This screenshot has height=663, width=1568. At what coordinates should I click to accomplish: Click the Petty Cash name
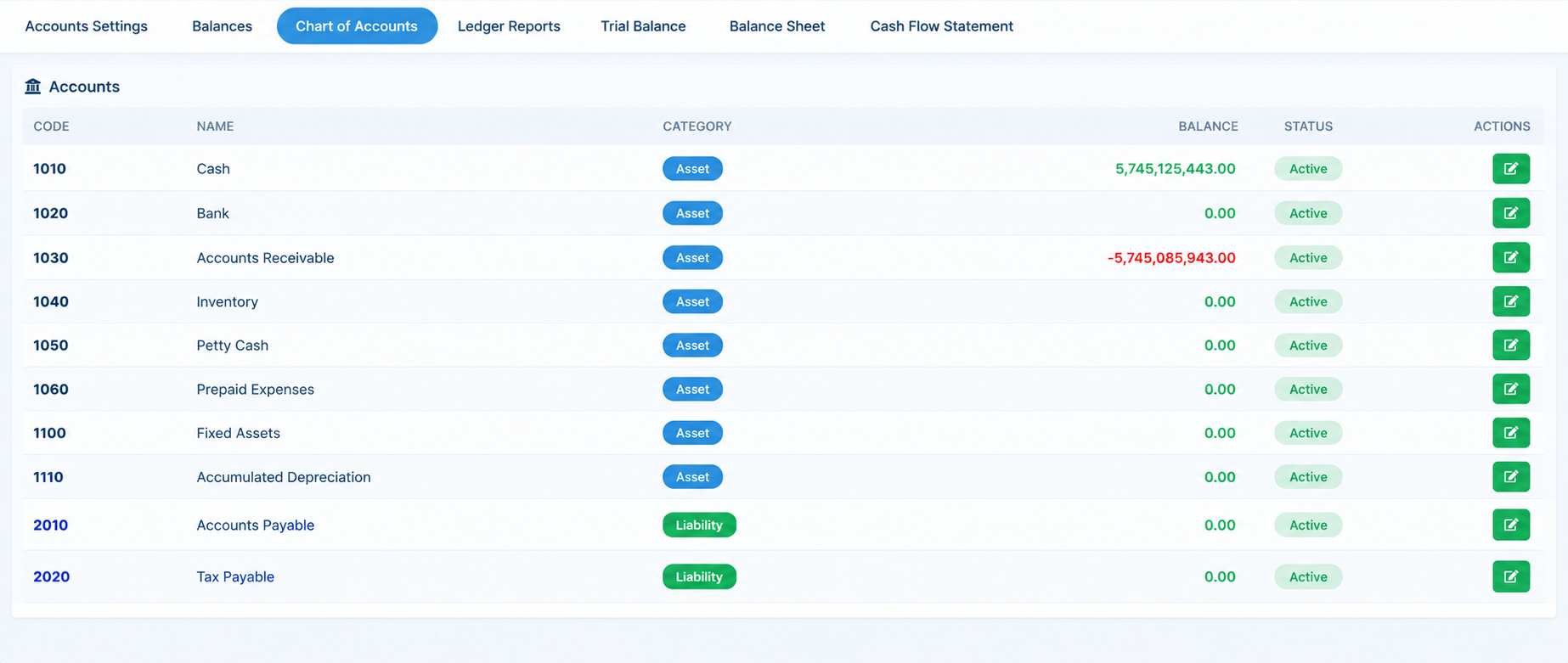pyautogui.click(x=232, y=346)
